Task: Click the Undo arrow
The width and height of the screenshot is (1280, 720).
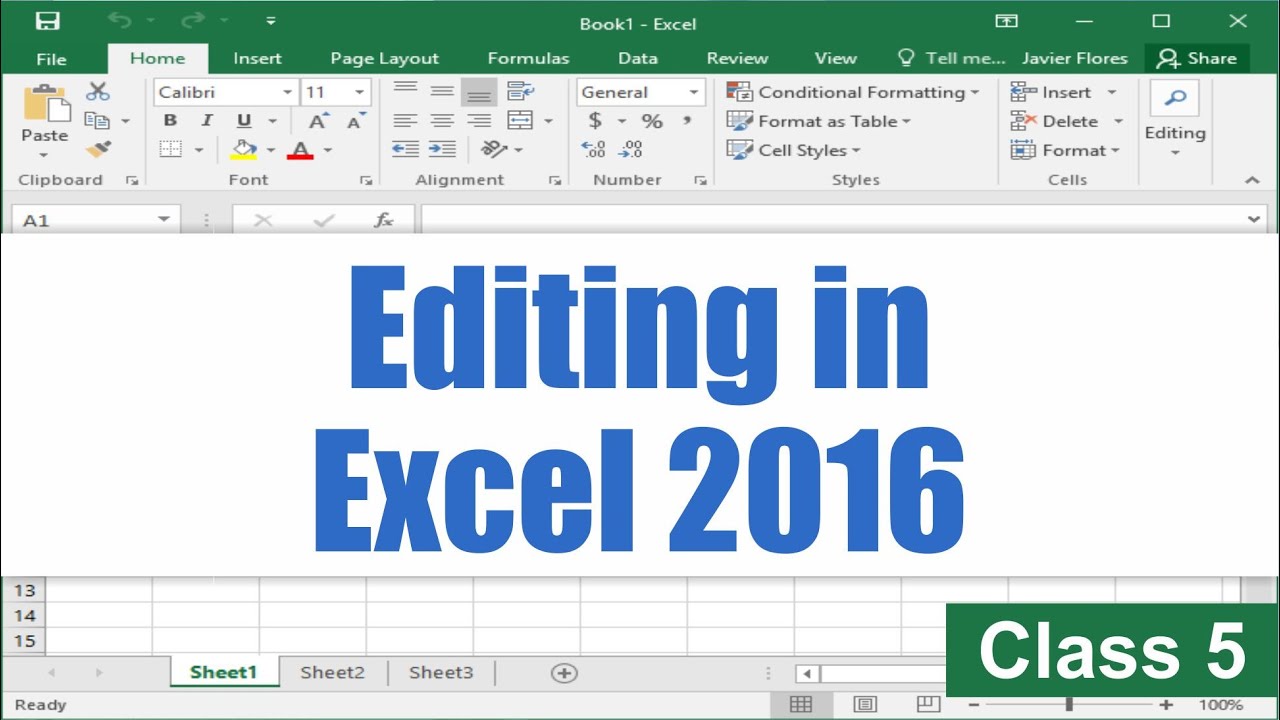Action: tap(119, 21)
